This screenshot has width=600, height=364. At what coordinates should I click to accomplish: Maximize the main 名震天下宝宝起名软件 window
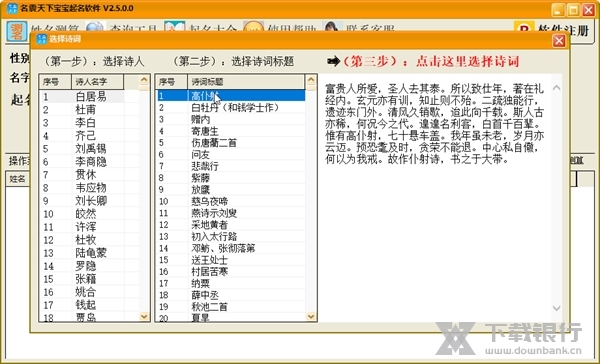(573, 10)
